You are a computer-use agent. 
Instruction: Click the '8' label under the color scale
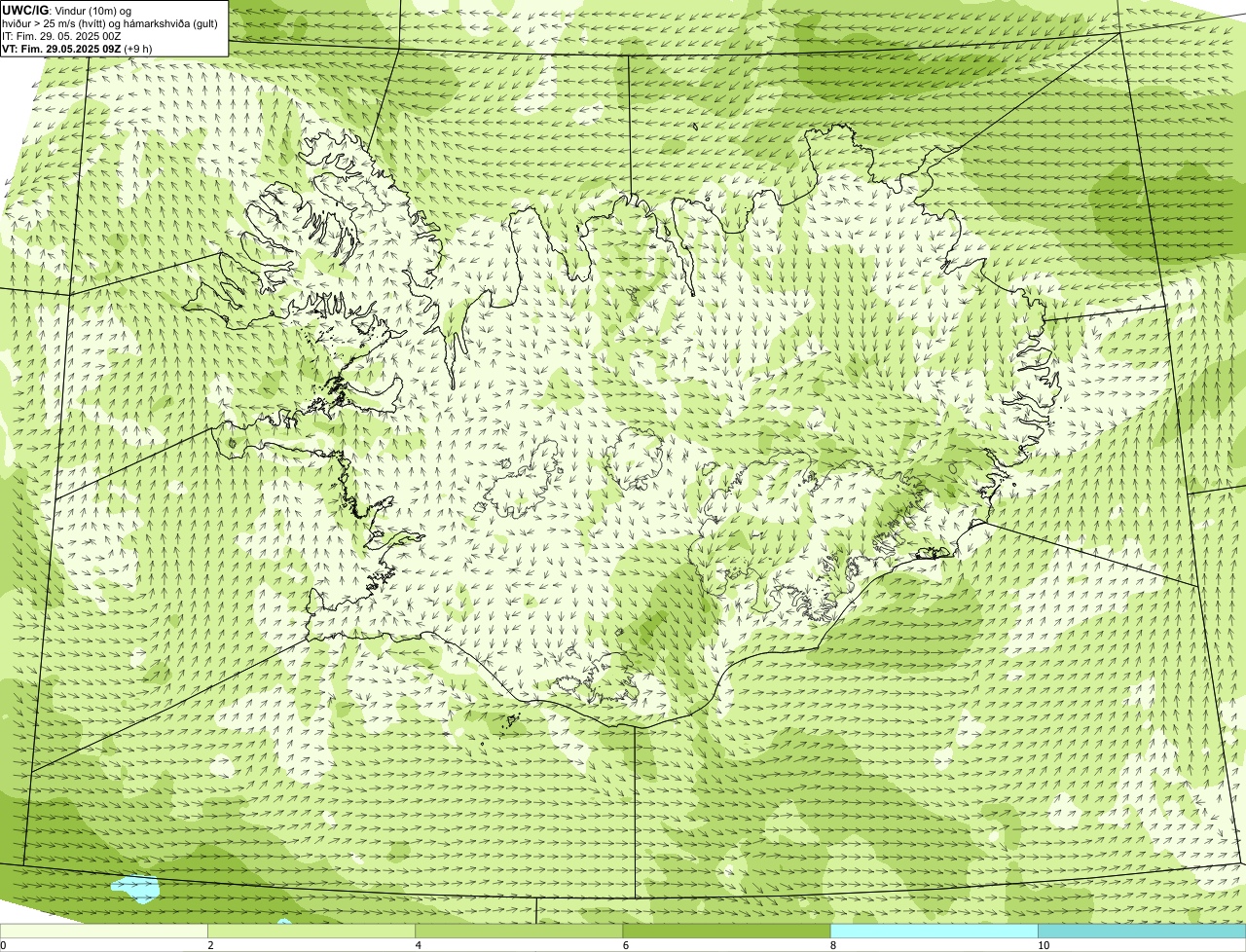[832, 945]
